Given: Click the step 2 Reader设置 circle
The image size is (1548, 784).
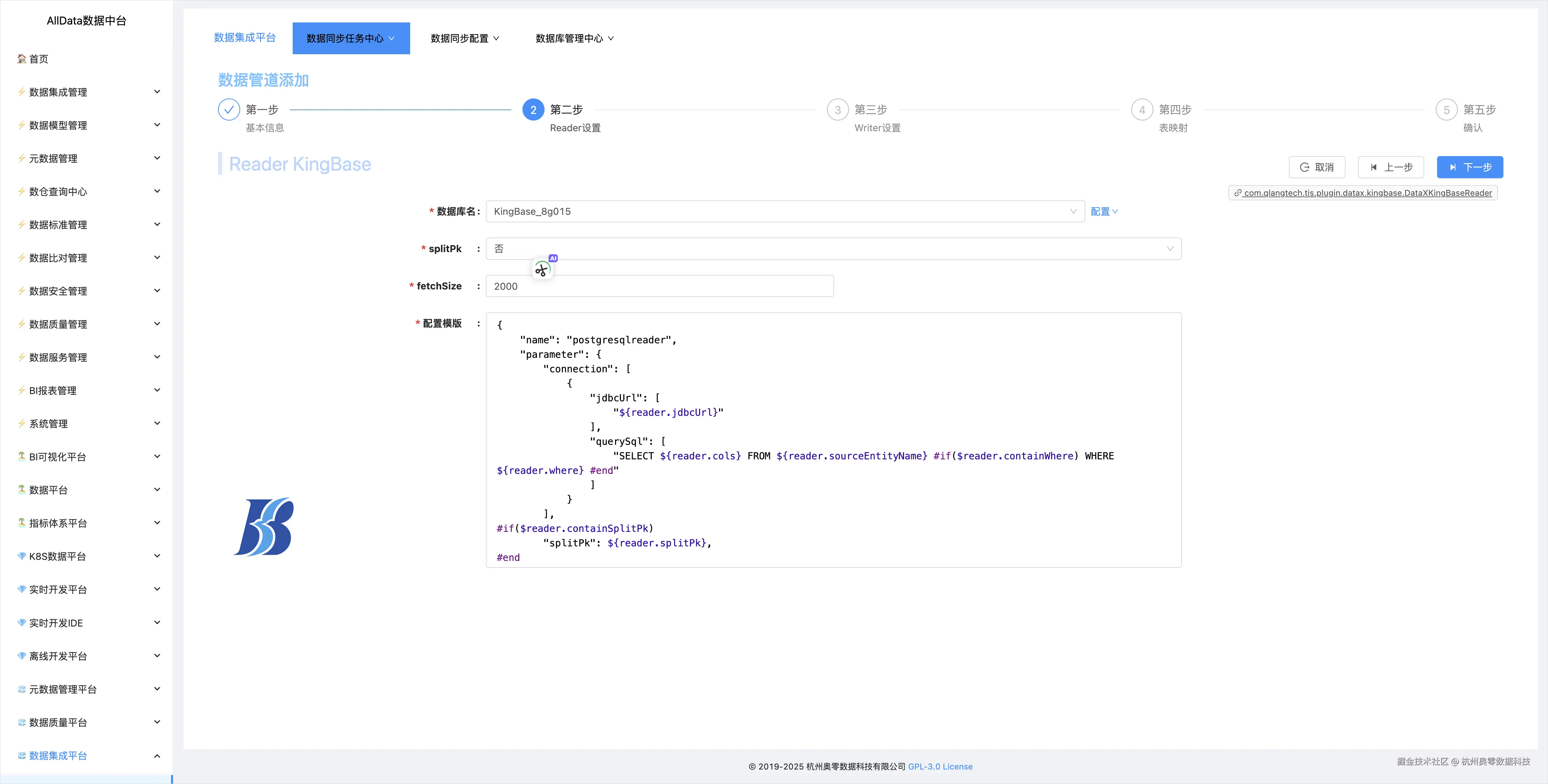Looking at the screenshot, I should [x=533, y=110].
